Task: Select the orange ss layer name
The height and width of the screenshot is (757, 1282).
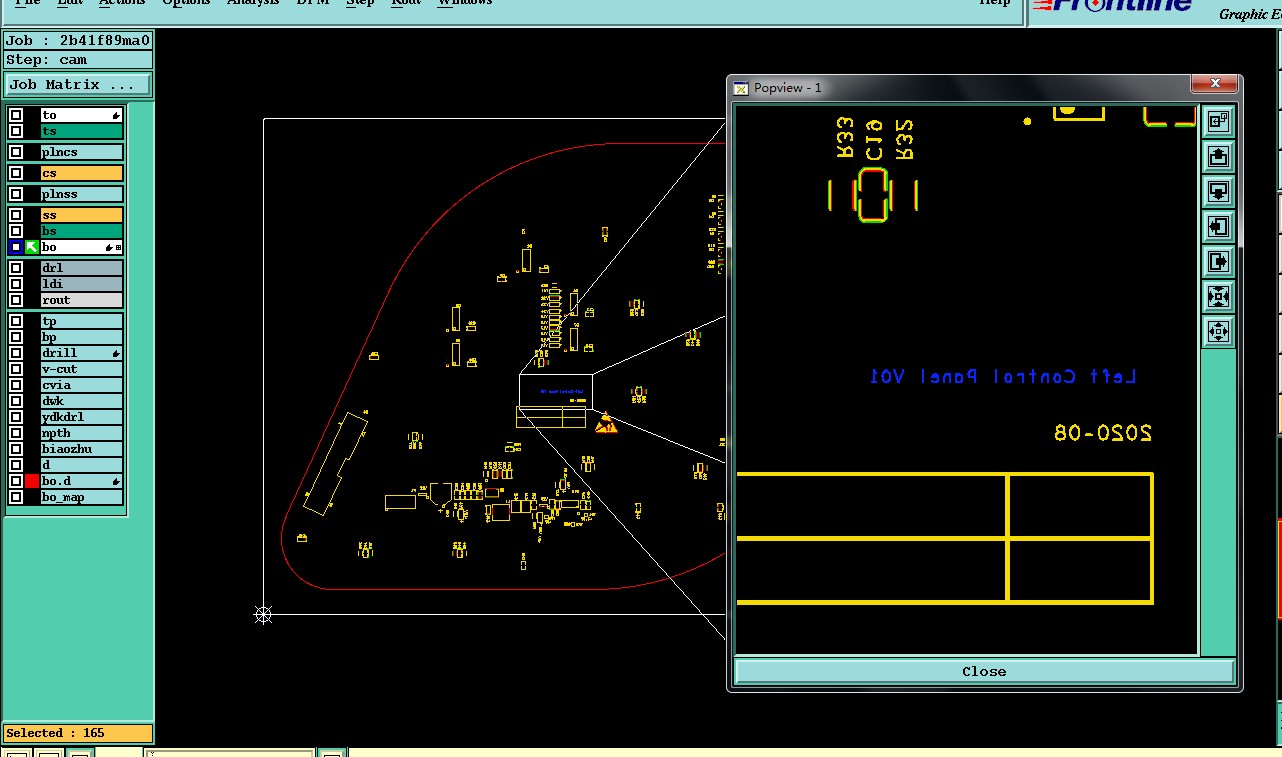Action: pos(81,215)
